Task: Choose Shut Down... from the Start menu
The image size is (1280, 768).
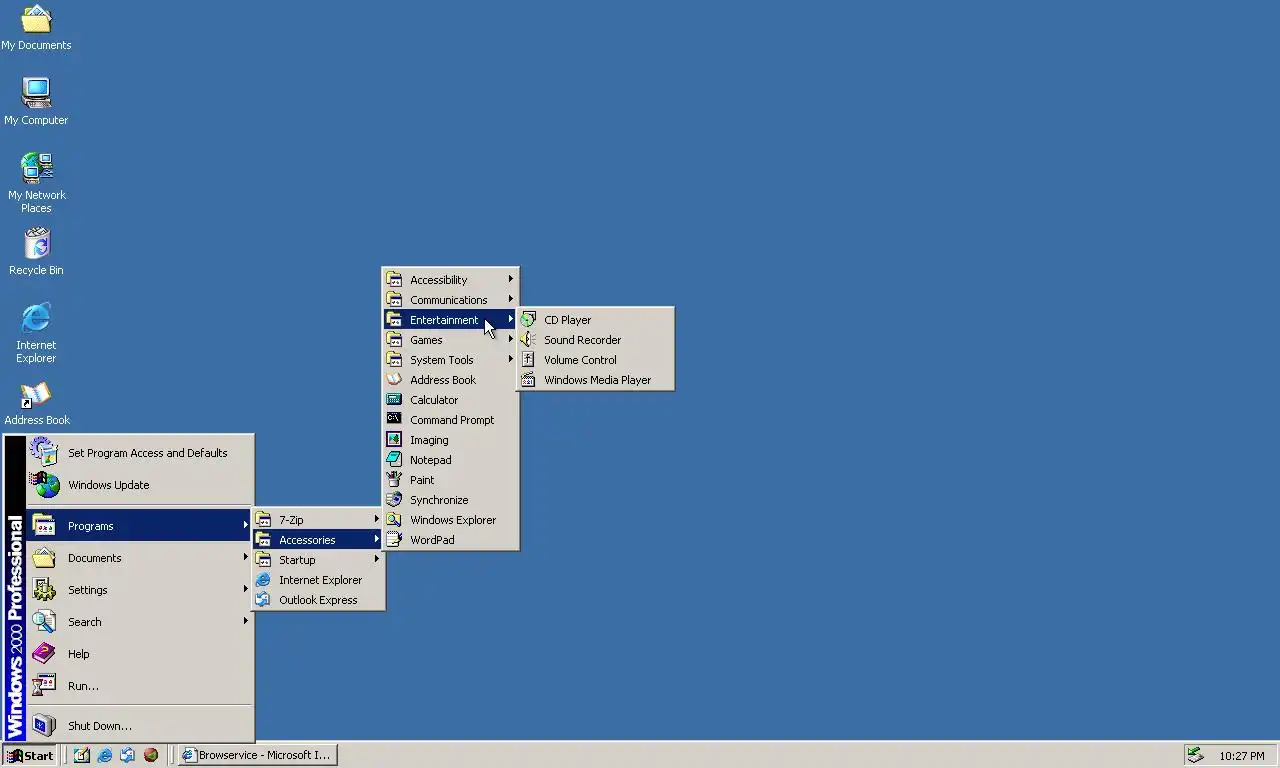Action: pos(139,726)
